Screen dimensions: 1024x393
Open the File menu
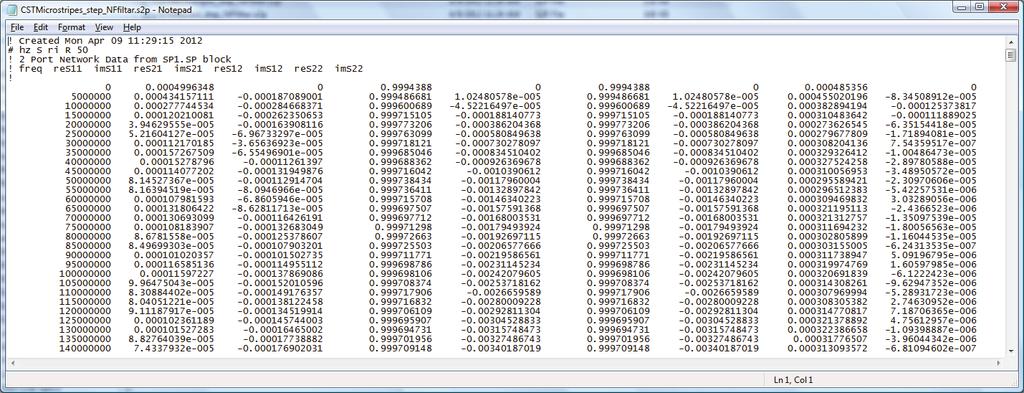[x=17, y=27]
